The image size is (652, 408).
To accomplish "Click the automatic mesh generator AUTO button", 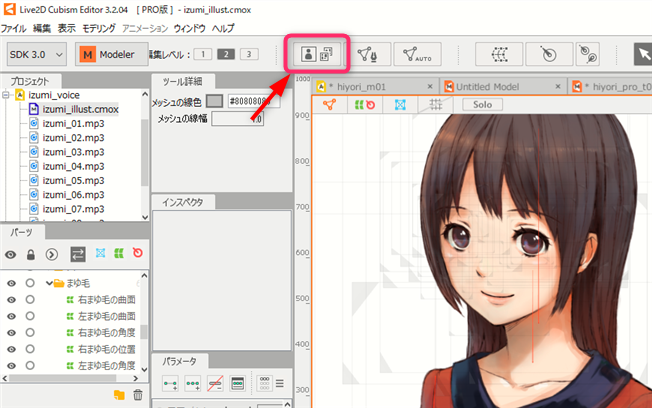I will [x=418, y=53].
